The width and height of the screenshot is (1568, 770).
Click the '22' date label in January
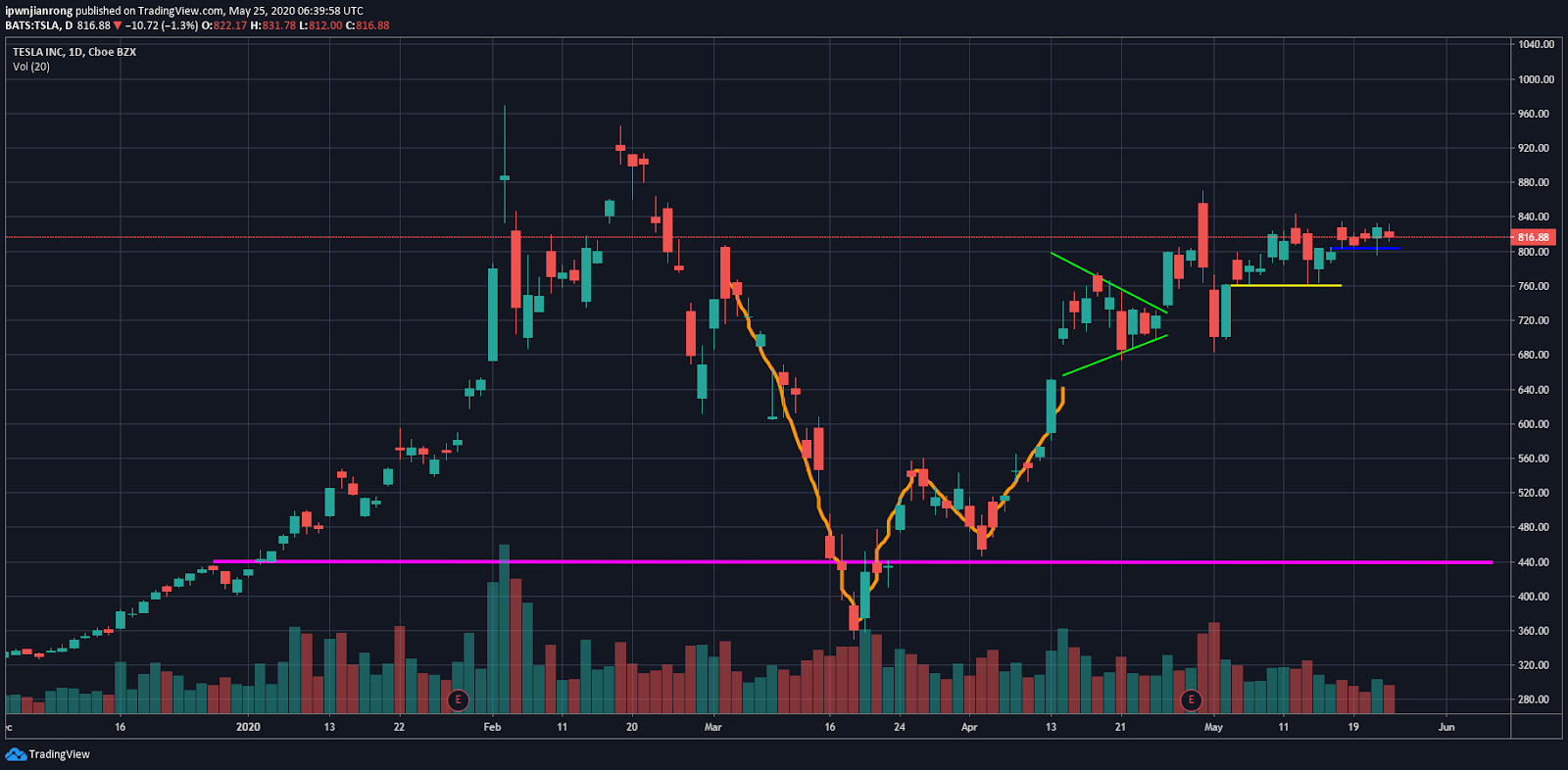tap(399, 727)
